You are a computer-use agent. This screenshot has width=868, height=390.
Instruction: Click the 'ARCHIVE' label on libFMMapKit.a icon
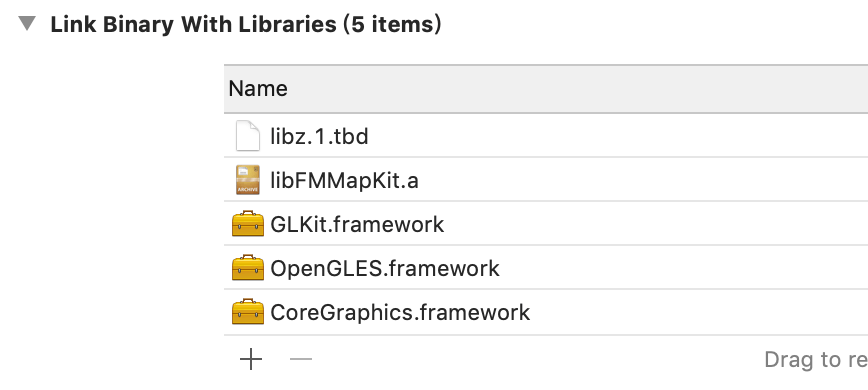click(247, 189)
